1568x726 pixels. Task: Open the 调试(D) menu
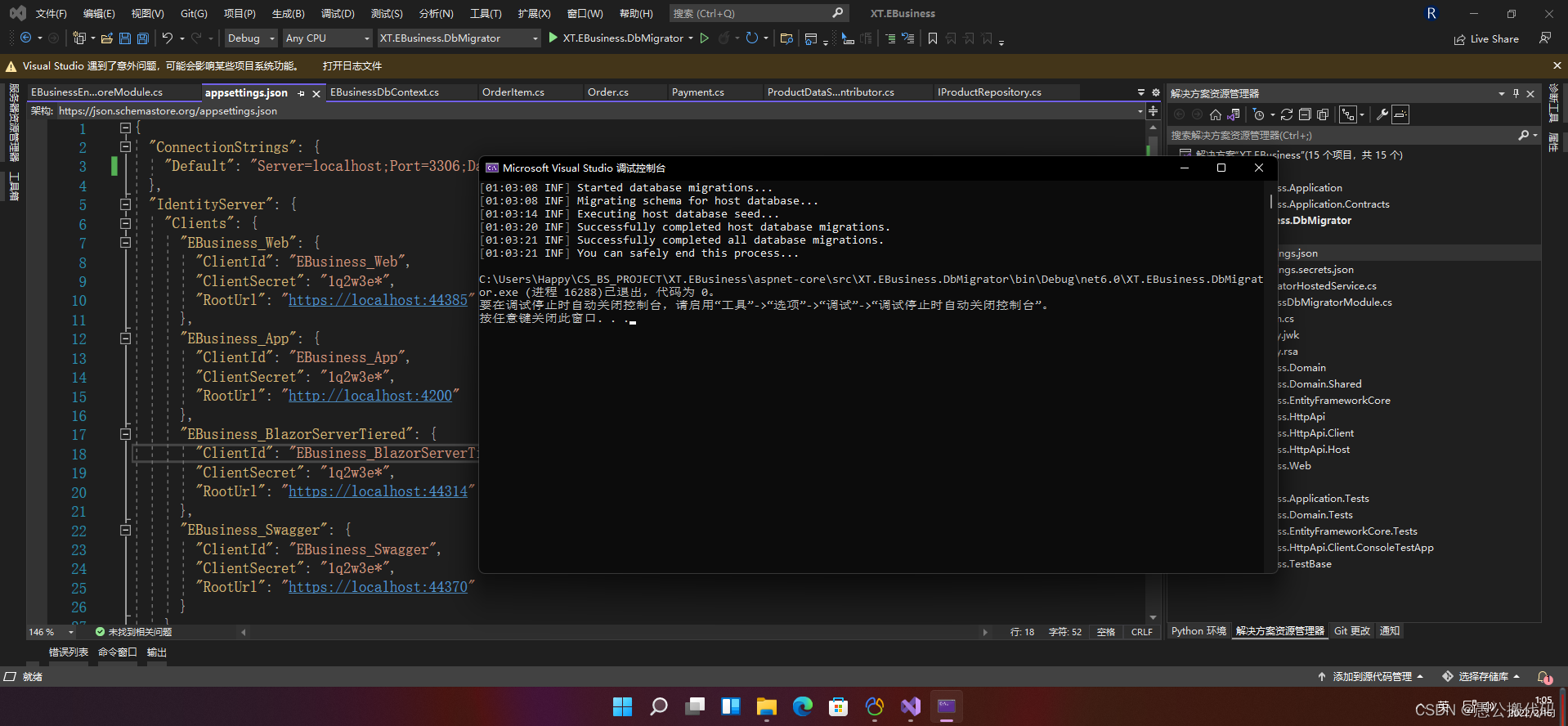tap(338, 14)
